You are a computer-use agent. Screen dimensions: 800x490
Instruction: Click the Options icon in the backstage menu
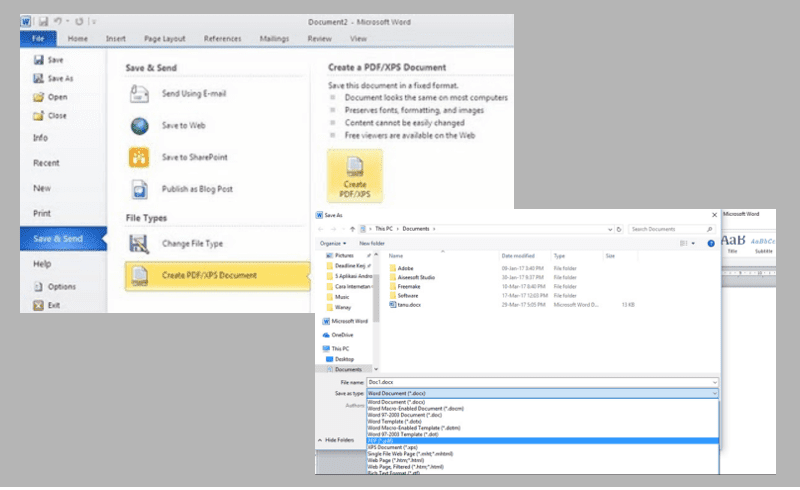(38, 286)
